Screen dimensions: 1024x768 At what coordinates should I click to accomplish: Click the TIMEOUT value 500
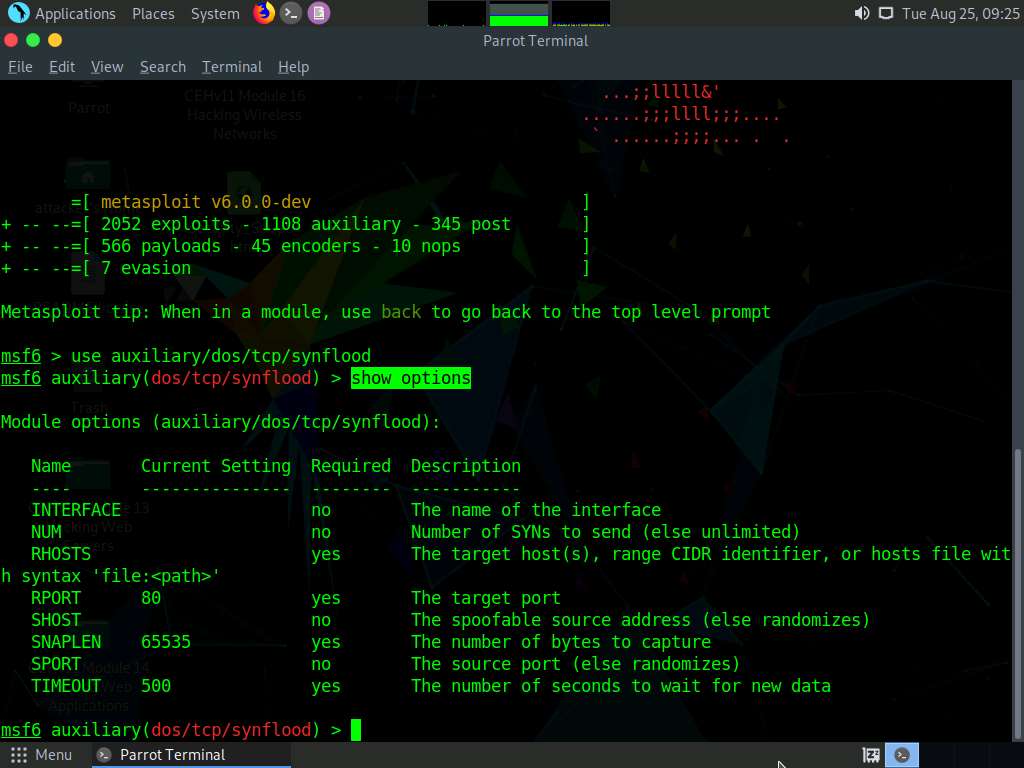coord(156,686)
